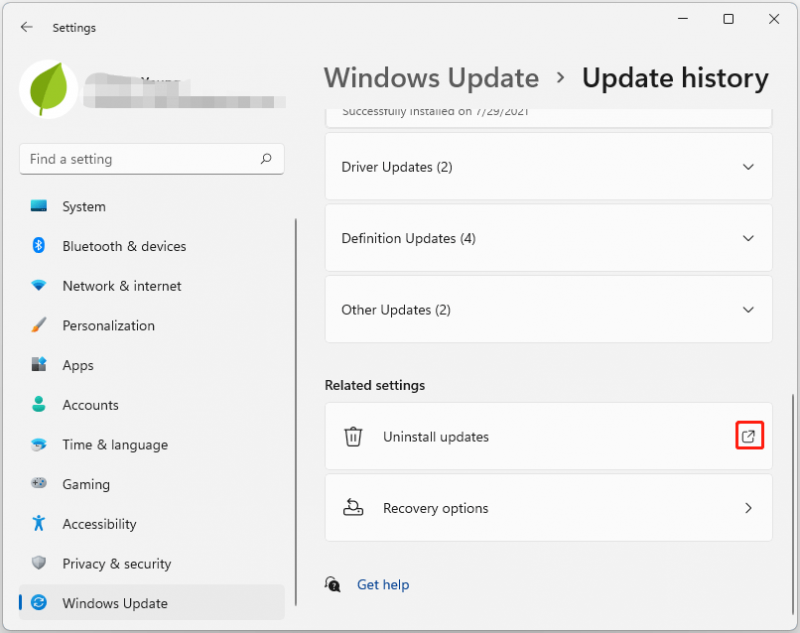The height and width of the screenshot is (633, 800).
Task: Click the Accessibility figure icon
Action: coord(39,523)
